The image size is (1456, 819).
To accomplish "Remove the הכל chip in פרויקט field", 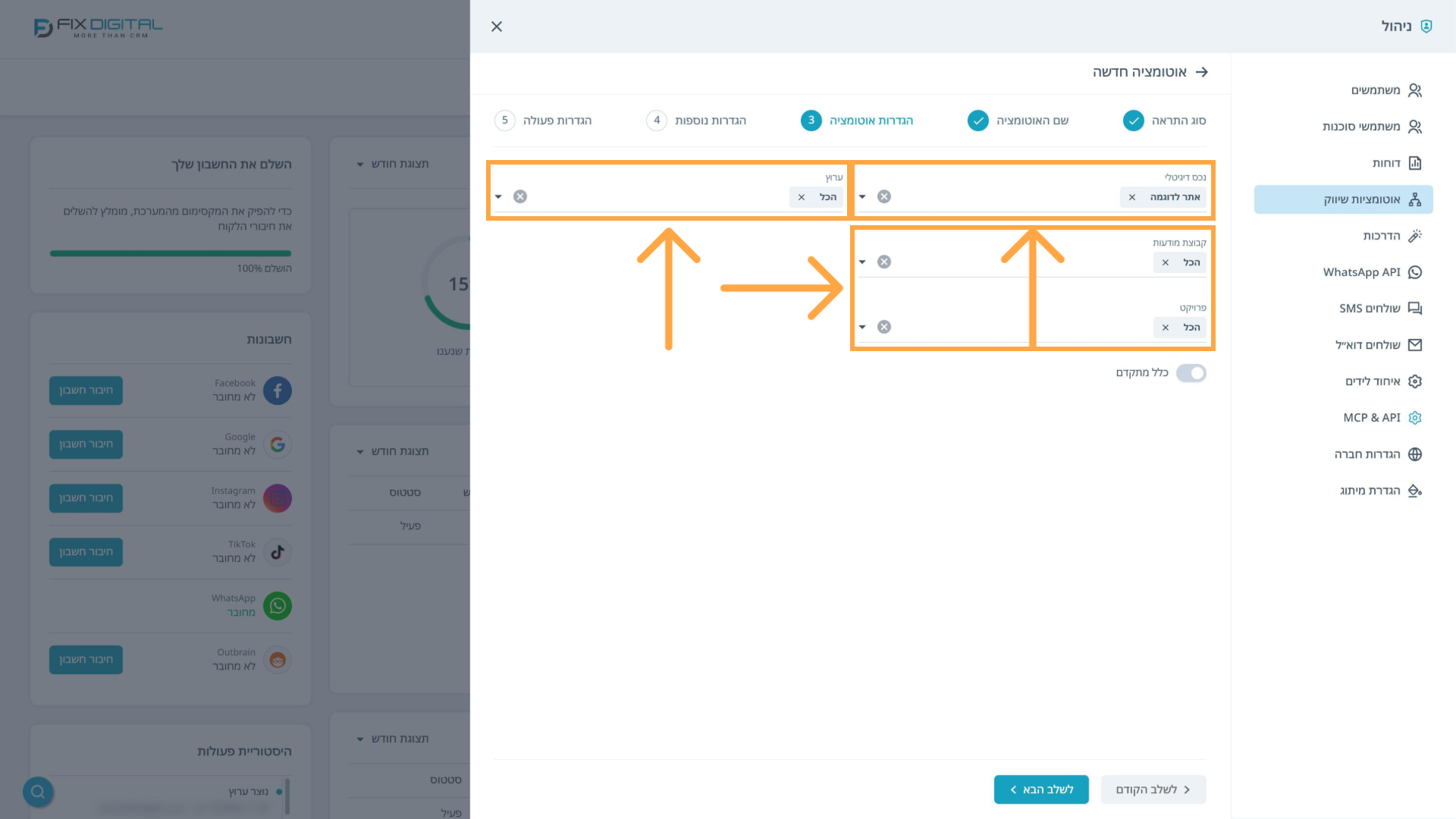I will pos(1166,328).
